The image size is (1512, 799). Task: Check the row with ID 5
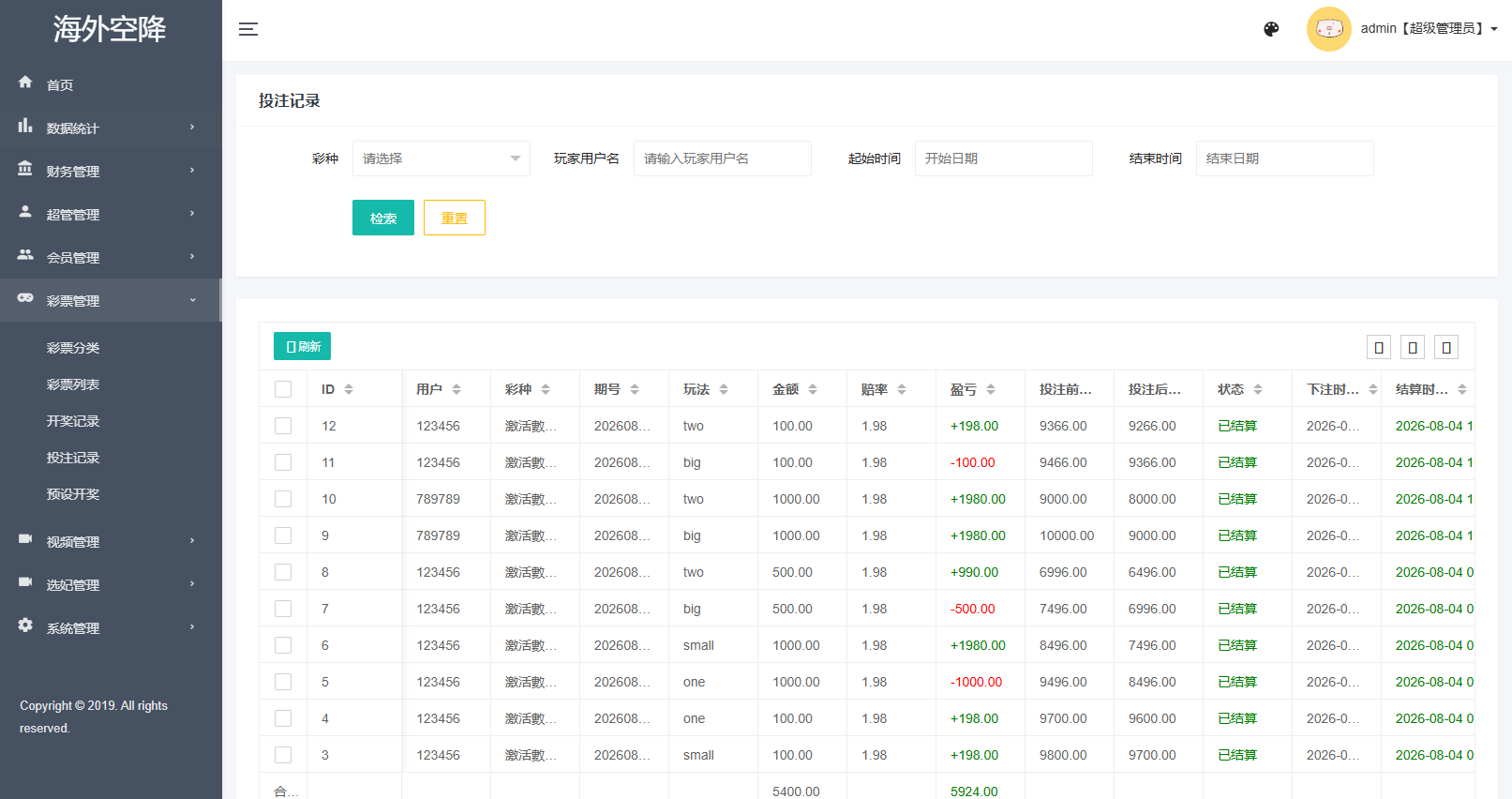283,682
